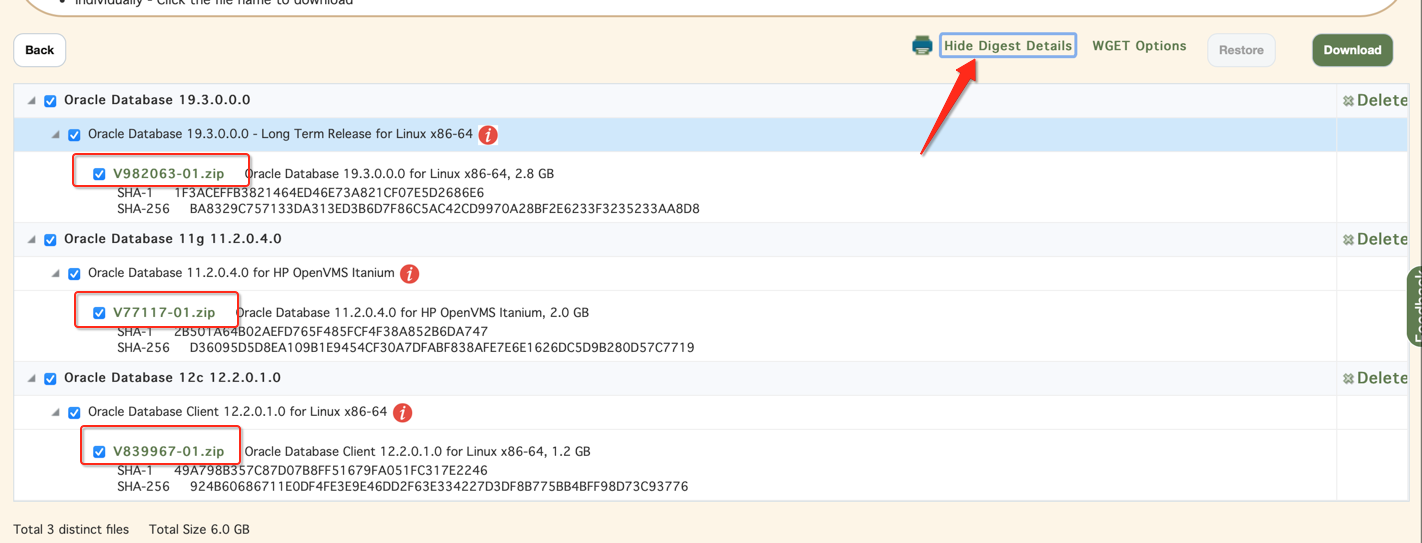The image size is (1422, 543).
Task: Uncheck Long Term Release for Linux x86-64 checkbox
Action: click(x=74, y=135)
